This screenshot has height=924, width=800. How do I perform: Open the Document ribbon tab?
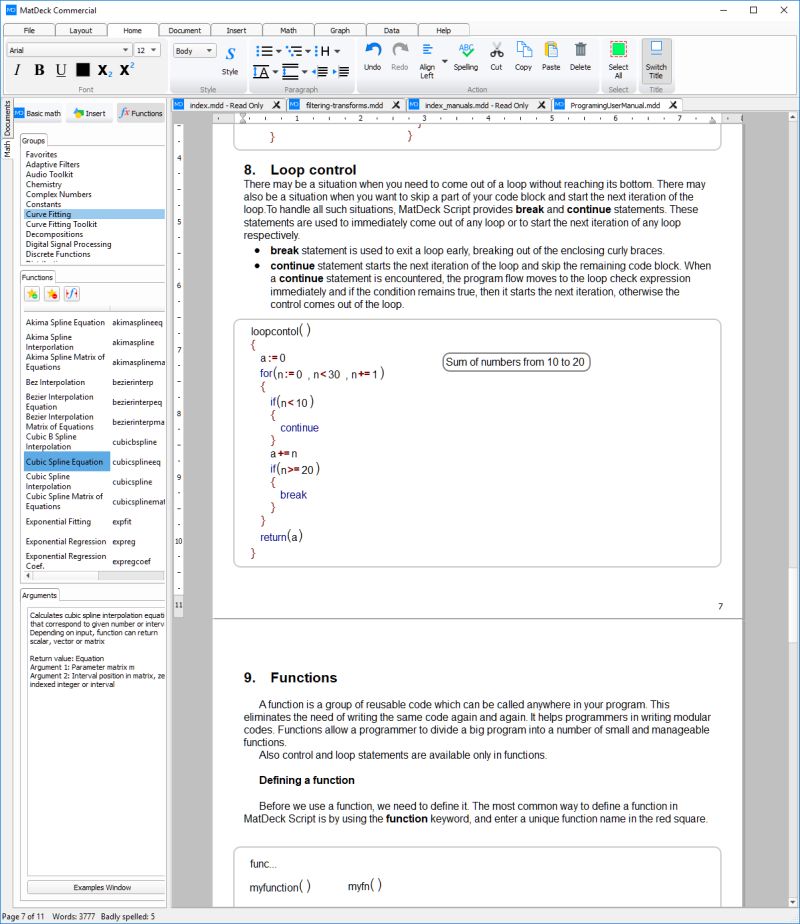click(184, 30)
